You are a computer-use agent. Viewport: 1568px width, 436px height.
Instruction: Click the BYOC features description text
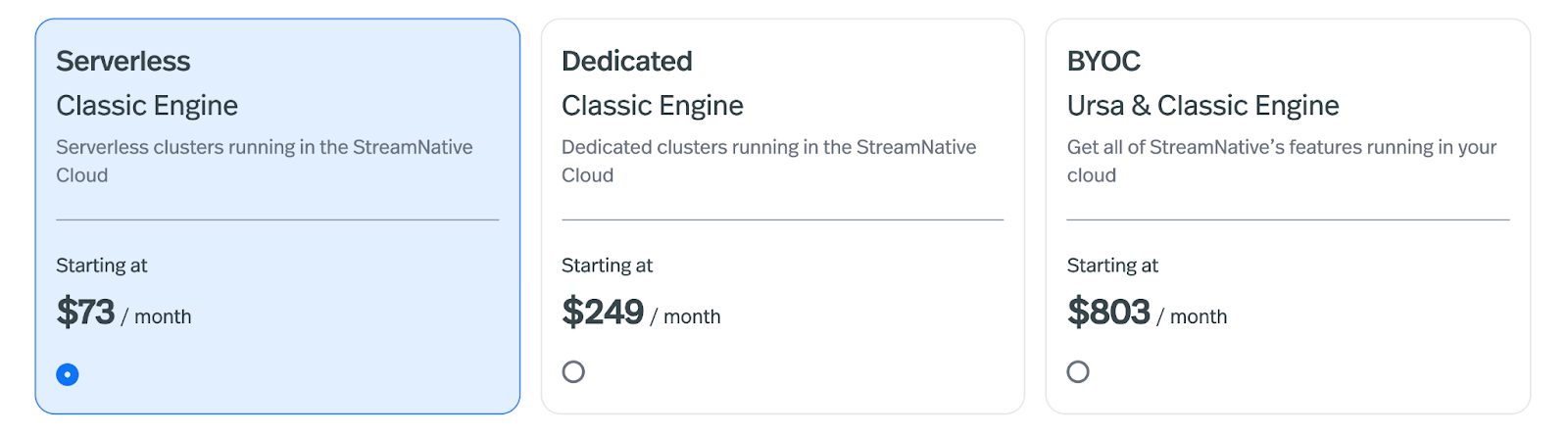pos(1281,161)
